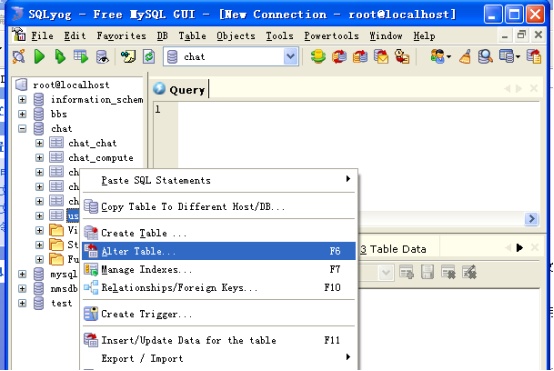Select the chat_chat table
Viewport: 554px width, 371px height.
[x=92, y=143]
